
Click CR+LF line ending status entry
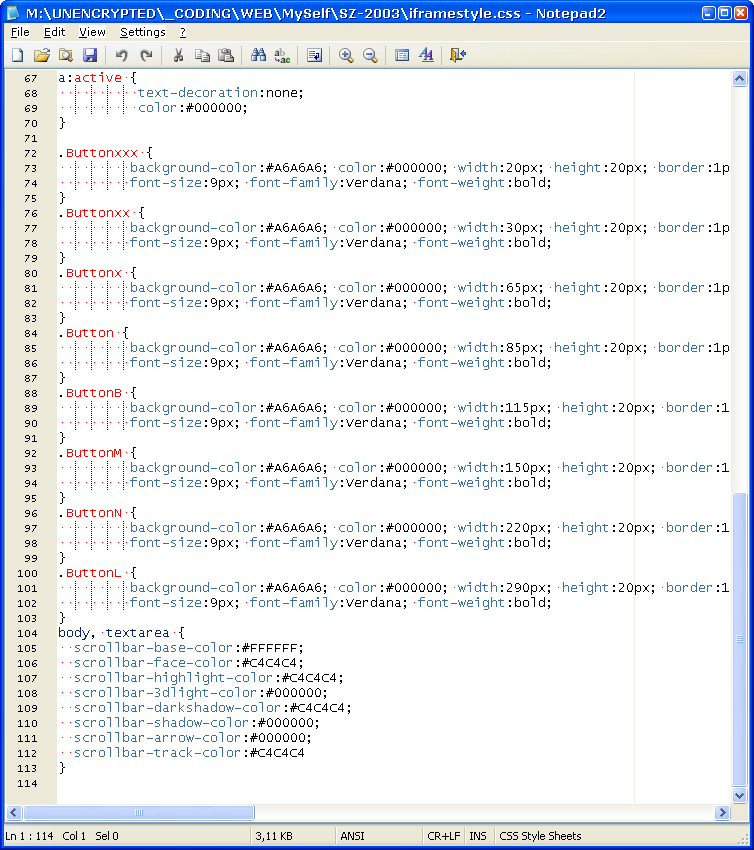click(x=443, y=836)
